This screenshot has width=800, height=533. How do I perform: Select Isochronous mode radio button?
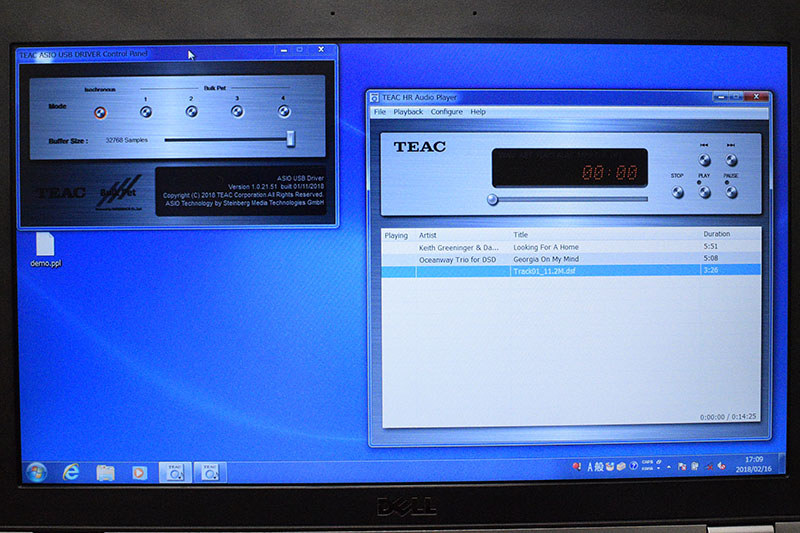(100, 113)
